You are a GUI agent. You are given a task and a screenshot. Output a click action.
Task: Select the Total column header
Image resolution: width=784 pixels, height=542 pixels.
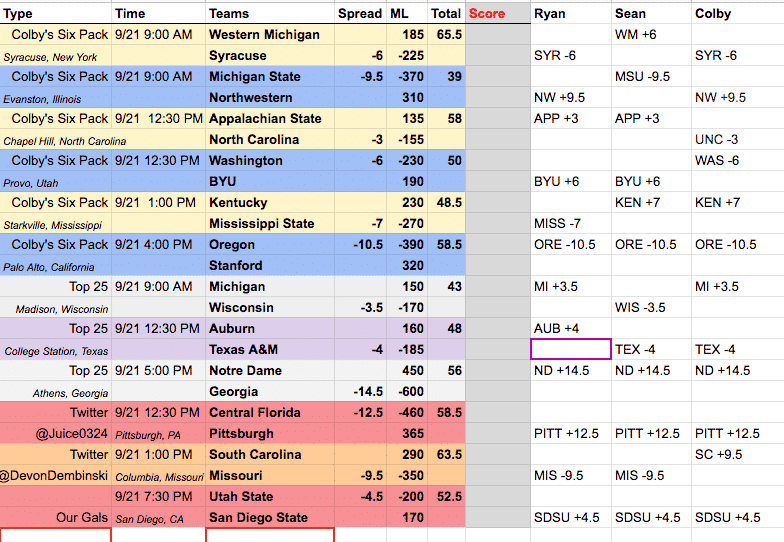point(446,14)
